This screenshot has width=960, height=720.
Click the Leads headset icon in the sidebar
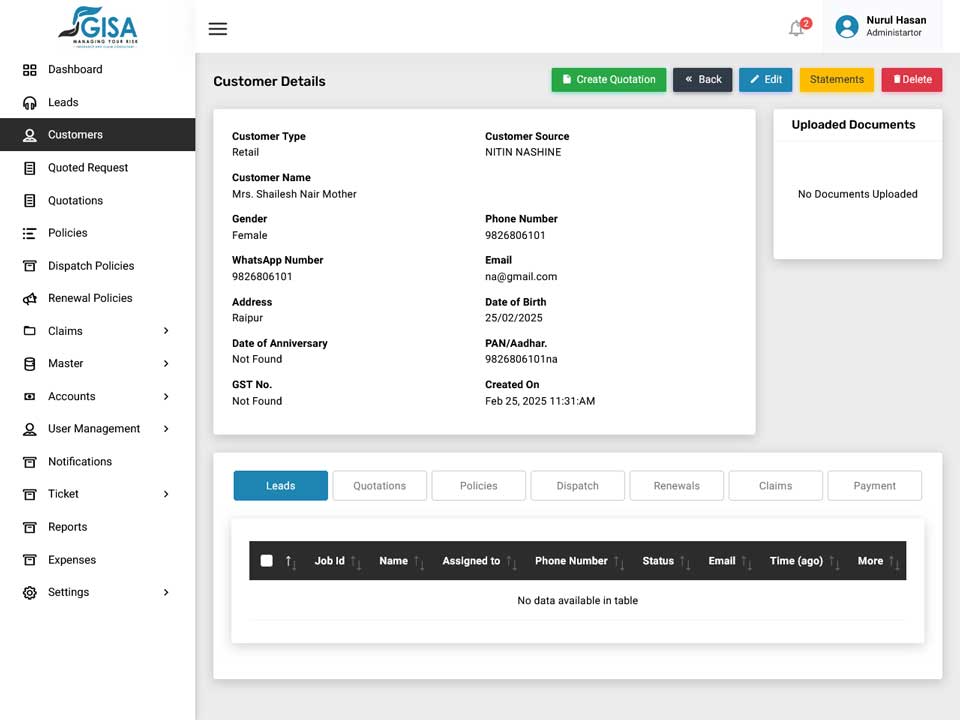[x=29, y=103]
